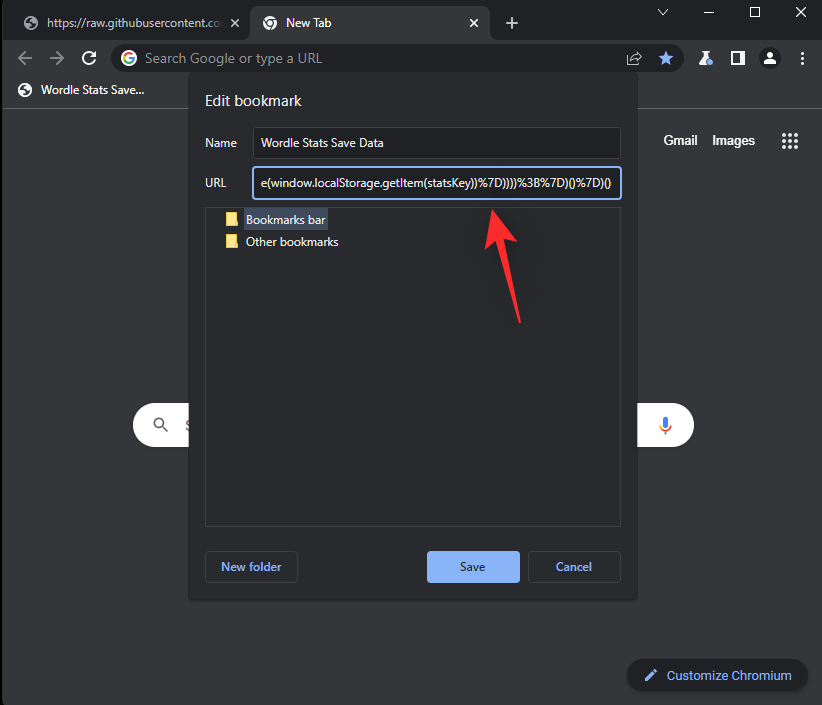Click the Reload page icon
Viewport: 822px width, 705px height.
pyautogui.click(x=89, y=58)
